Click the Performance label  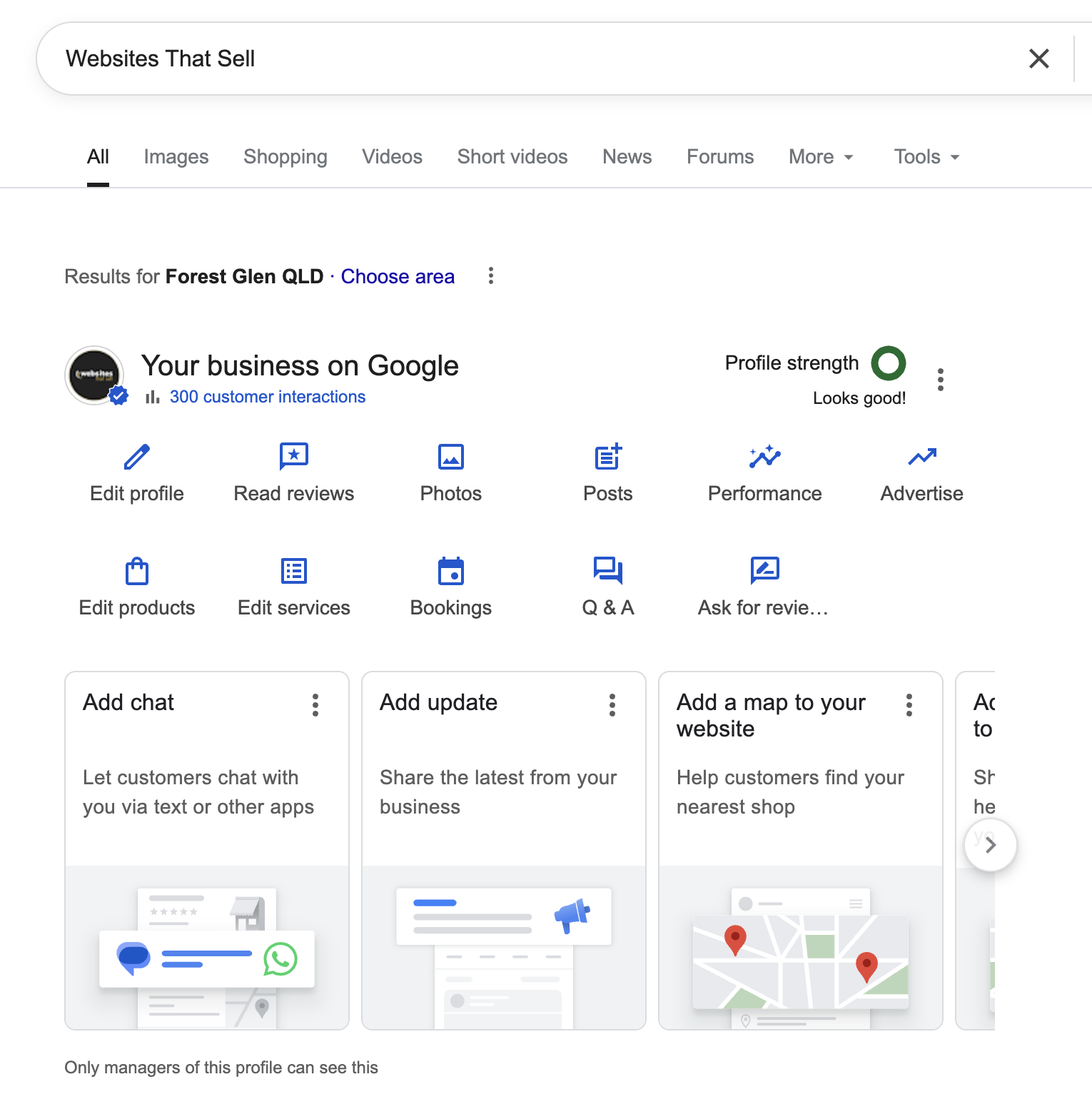tap(765, 494)
